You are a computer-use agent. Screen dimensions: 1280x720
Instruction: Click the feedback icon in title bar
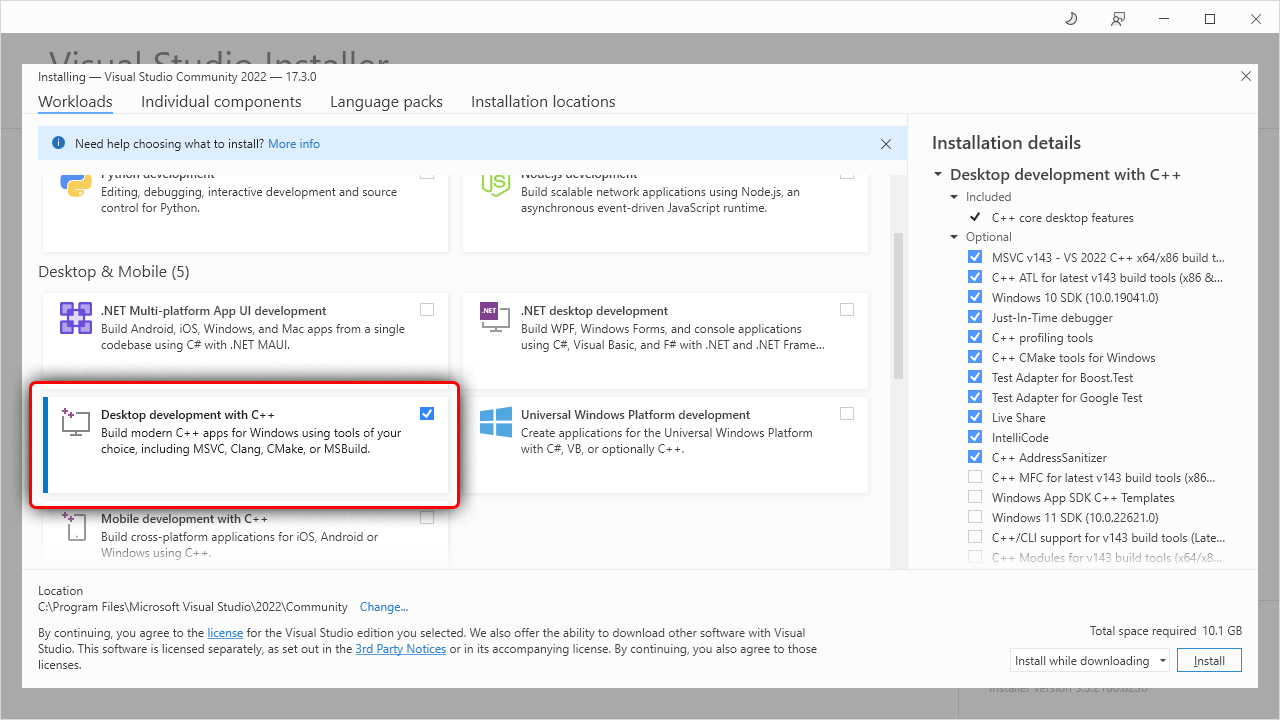[x=1117, y=19]
